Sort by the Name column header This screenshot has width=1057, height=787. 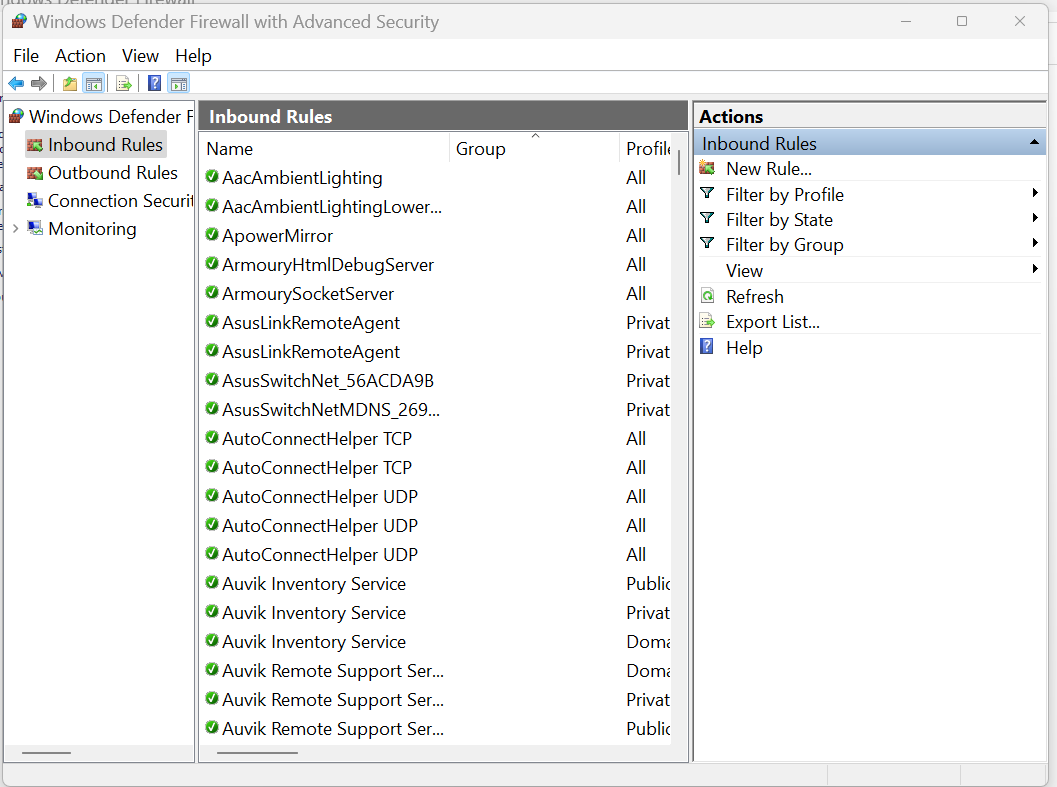pyautogui.click(x=325, y=148)
